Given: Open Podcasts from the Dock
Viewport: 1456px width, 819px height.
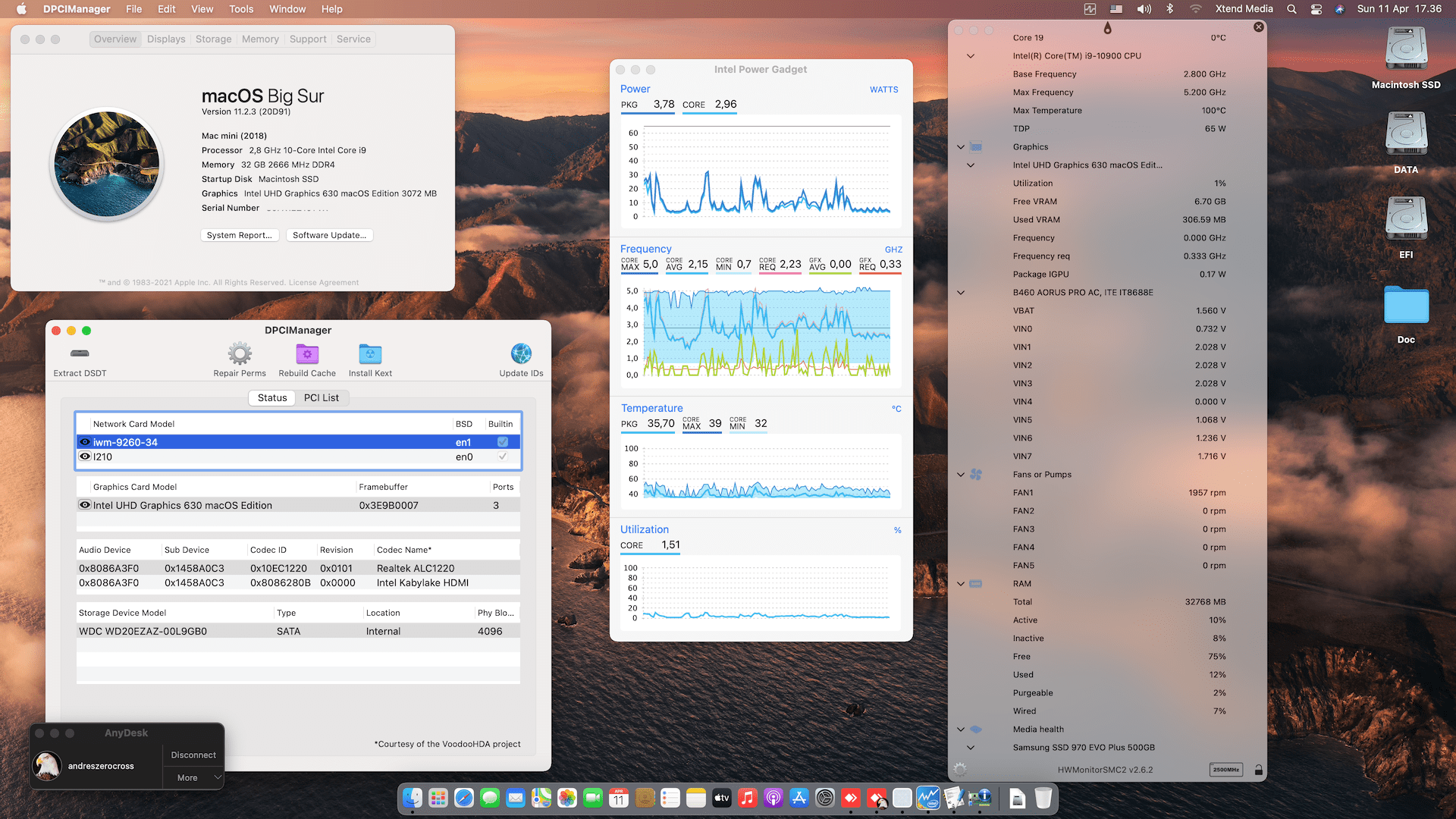Looking at the screenshot, I should point(773,798).
